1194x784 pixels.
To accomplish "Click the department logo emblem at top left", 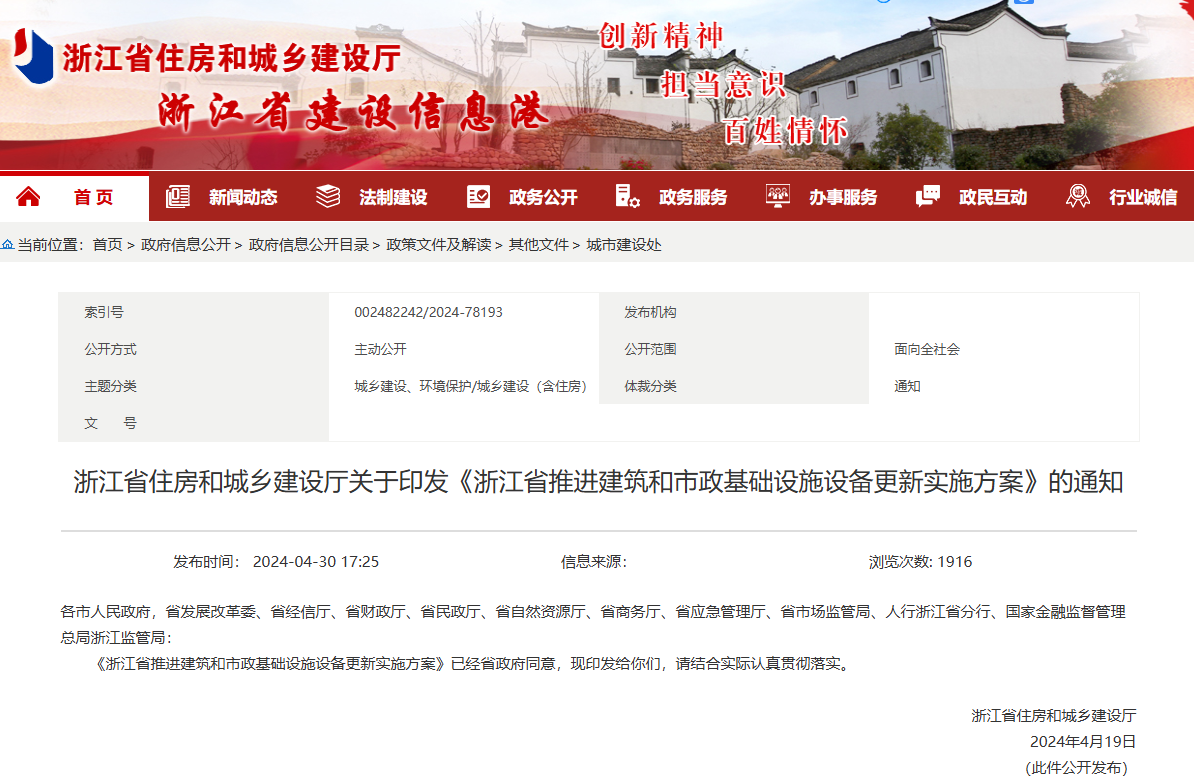I will [33, 57].
